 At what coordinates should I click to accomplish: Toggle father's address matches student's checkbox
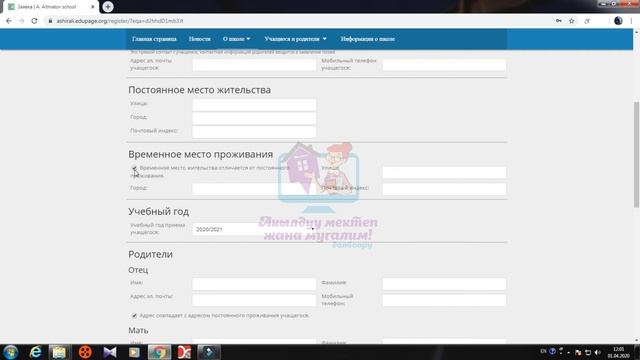134,316
